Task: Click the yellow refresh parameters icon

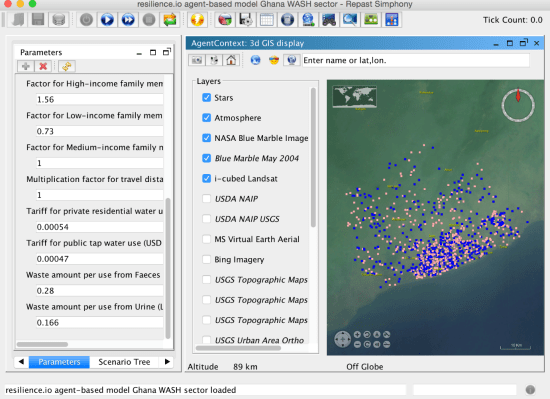Action: click(67, 66)
